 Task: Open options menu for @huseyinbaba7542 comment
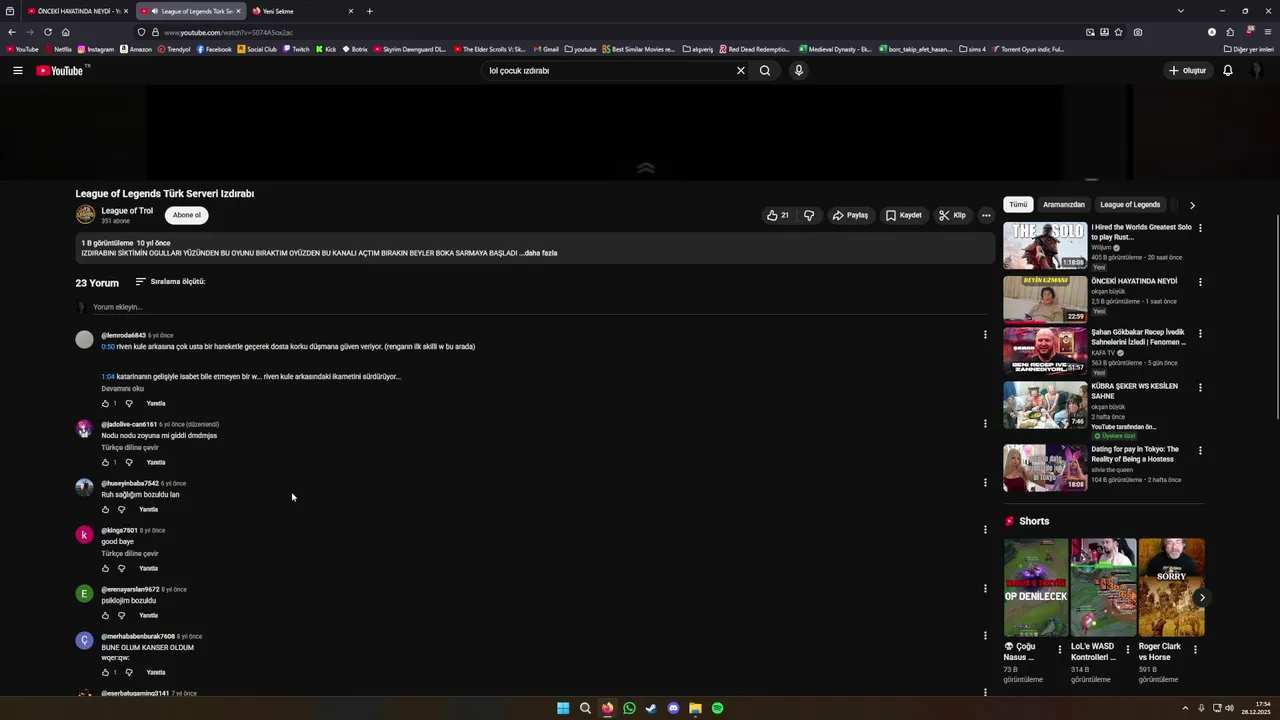click(985, 483)
